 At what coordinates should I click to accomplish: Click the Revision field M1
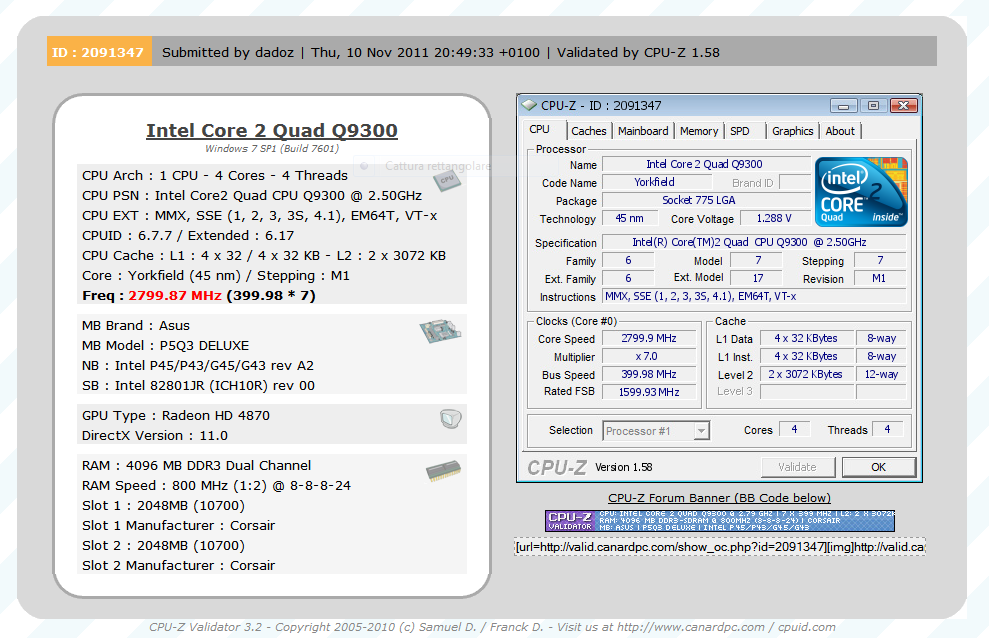tap(880, 278)
